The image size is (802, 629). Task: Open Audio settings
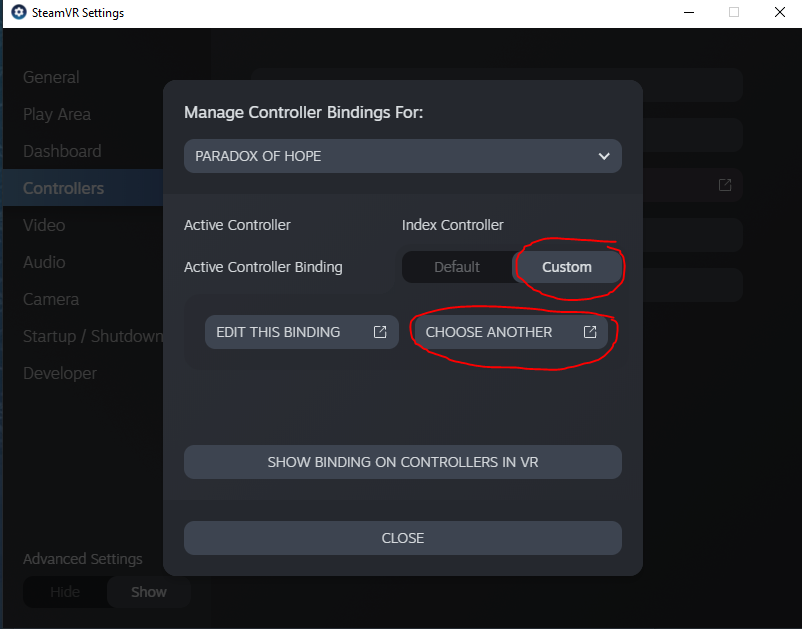coord(44,262)
